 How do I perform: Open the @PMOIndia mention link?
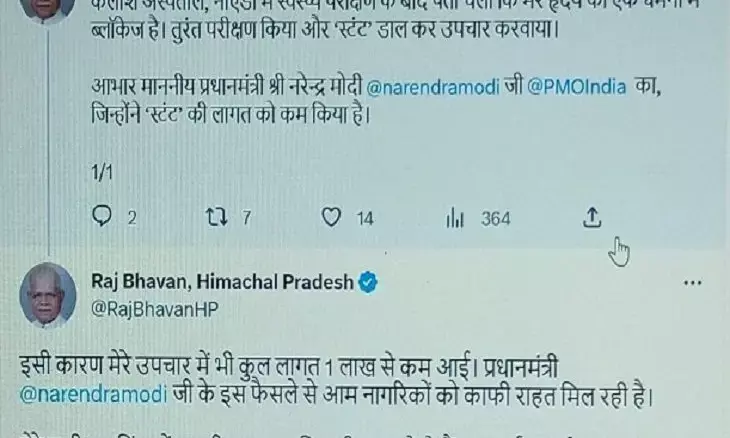pyautogui.click(x=577, y=88)
